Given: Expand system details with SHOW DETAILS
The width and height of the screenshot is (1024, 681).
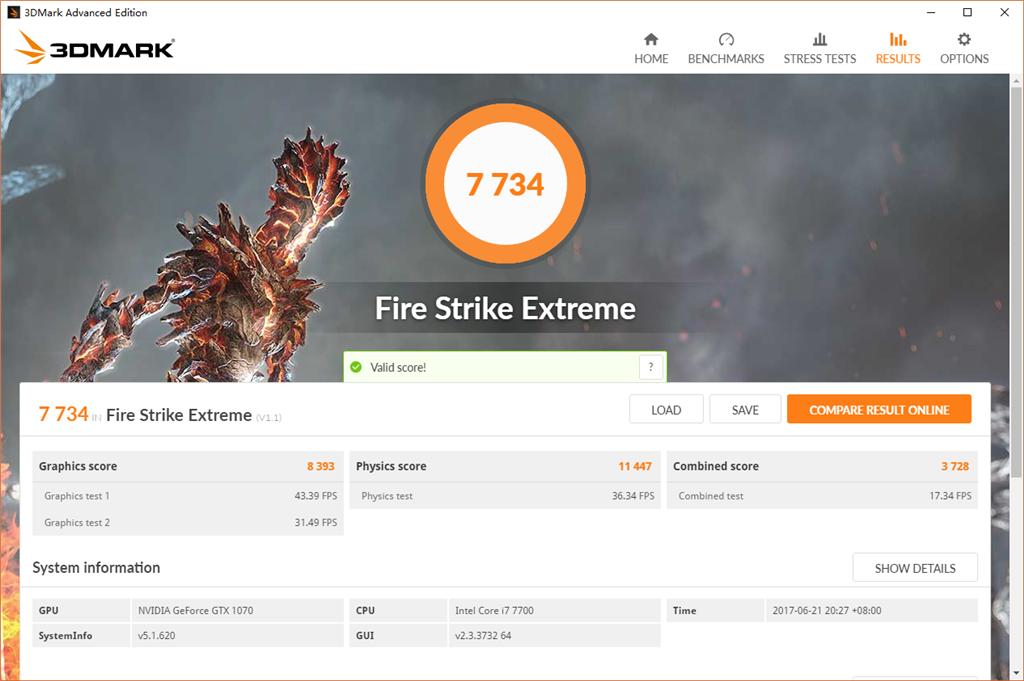Looking at the screenshot, I should click(915, 567).
